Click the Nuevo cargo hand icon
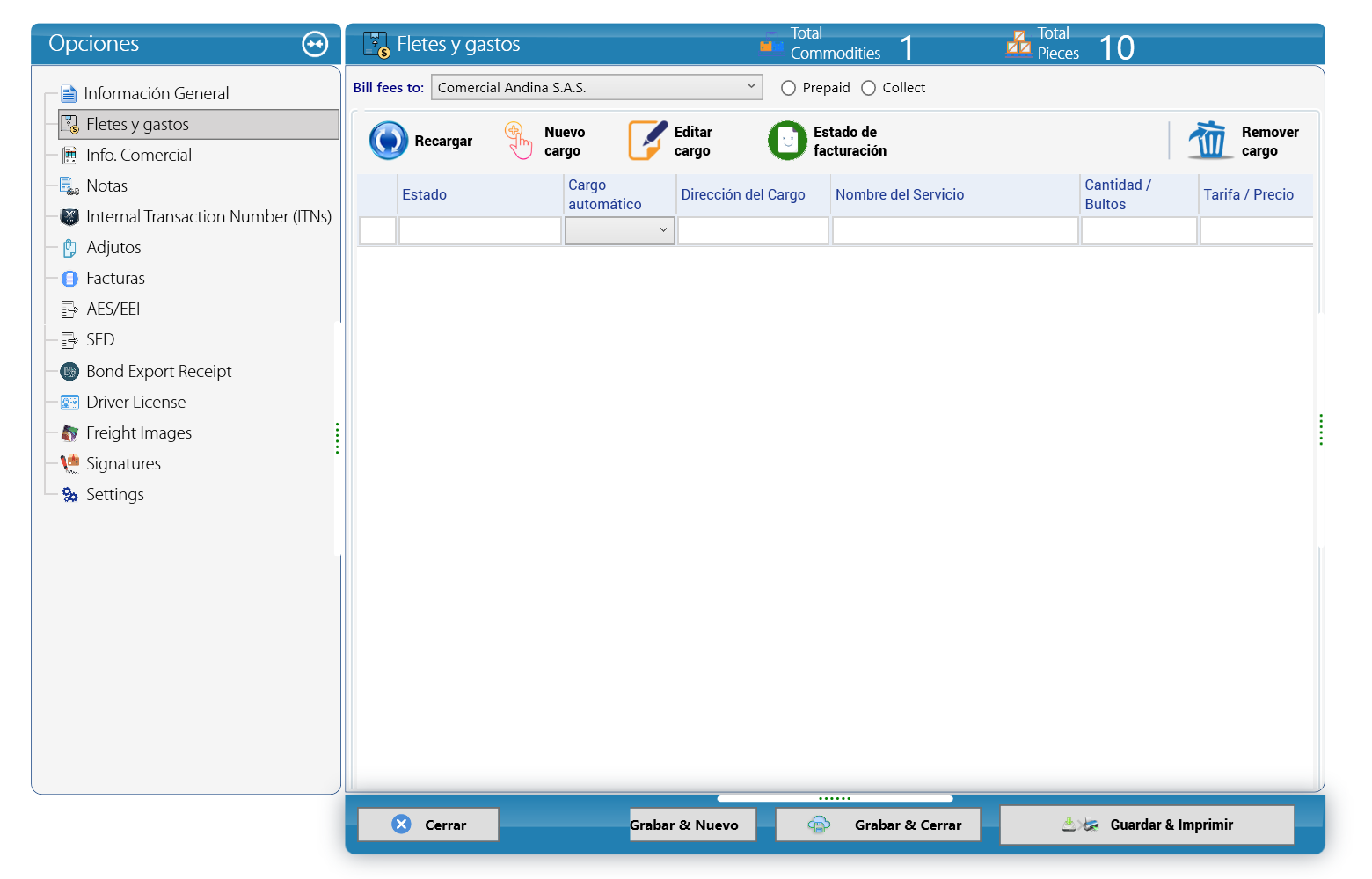The width and height of the screenshot is (1372, 879). [x=519, y=141]
